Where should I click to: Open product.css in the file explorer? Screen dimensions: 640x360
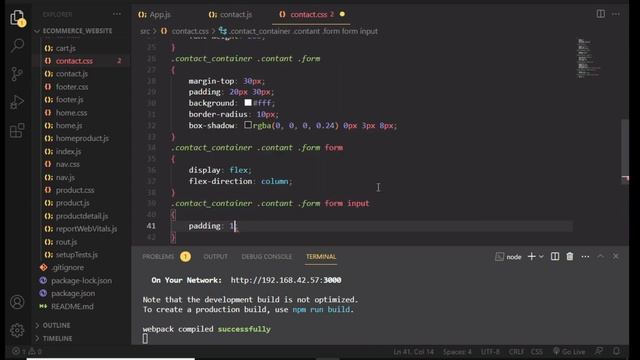point(75,190)
